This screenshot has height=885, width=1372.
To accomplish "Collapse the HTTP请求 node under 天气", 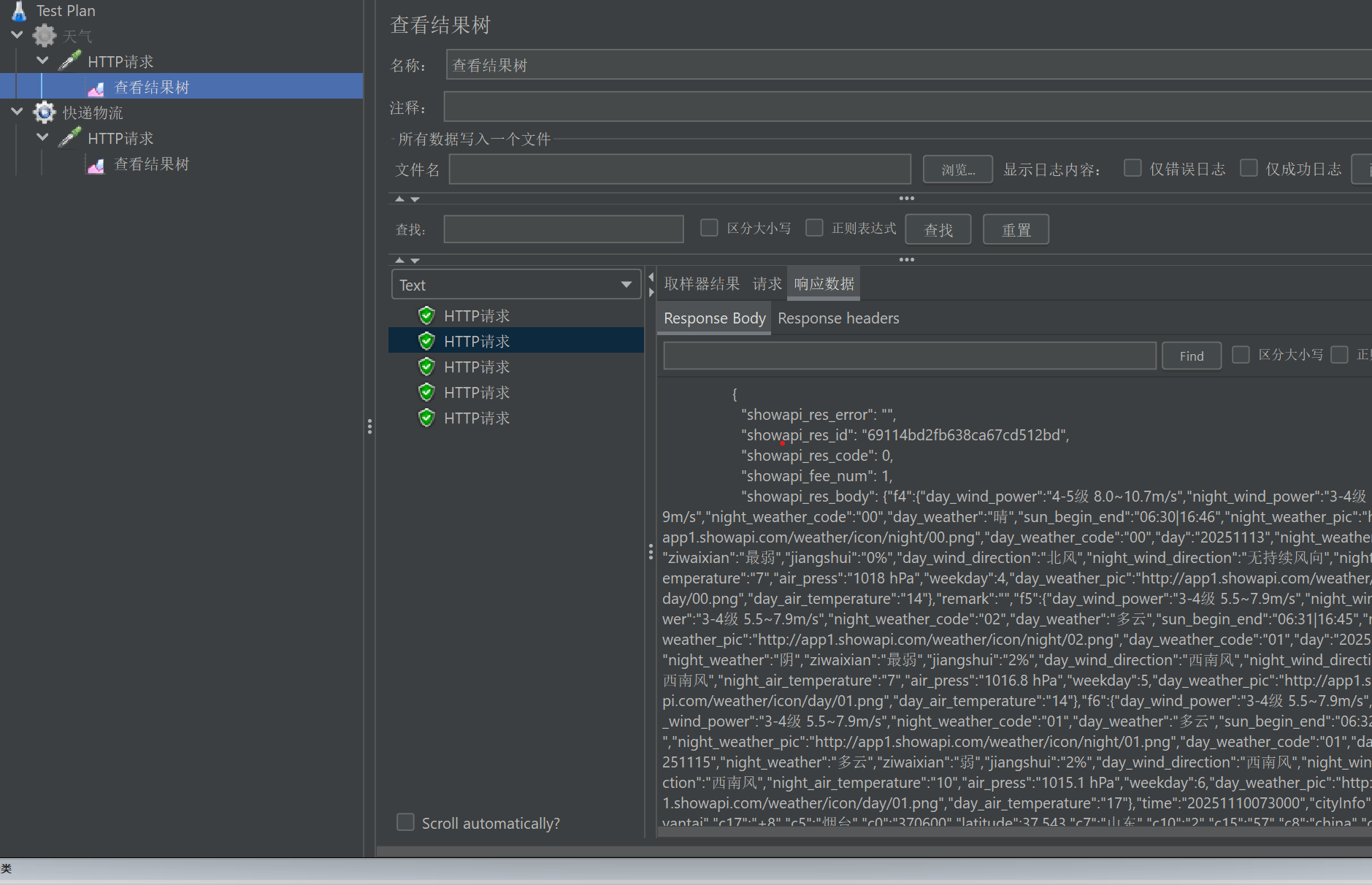I will (43, 61).
